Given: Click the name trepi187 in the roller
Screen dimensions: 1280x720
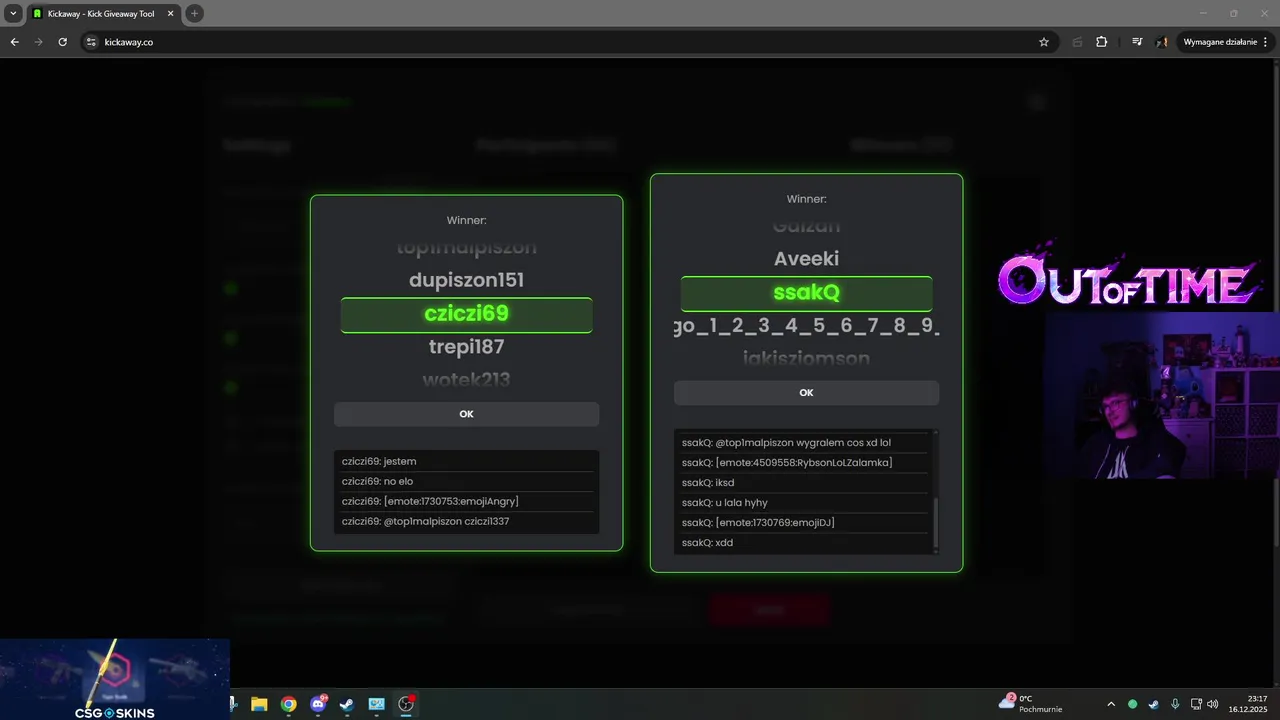Looking at the screenshot, I should point(466,347).
